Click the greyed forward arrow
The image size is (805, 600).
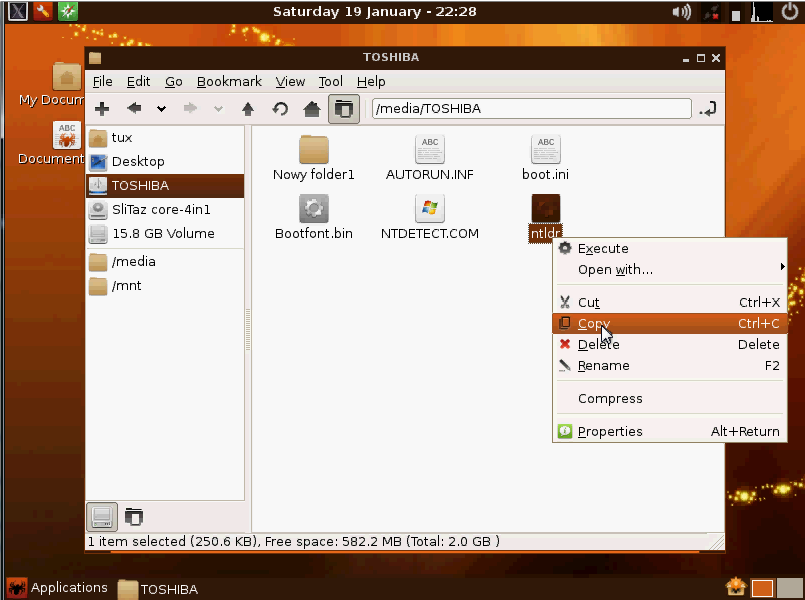[x=190, y=108]
